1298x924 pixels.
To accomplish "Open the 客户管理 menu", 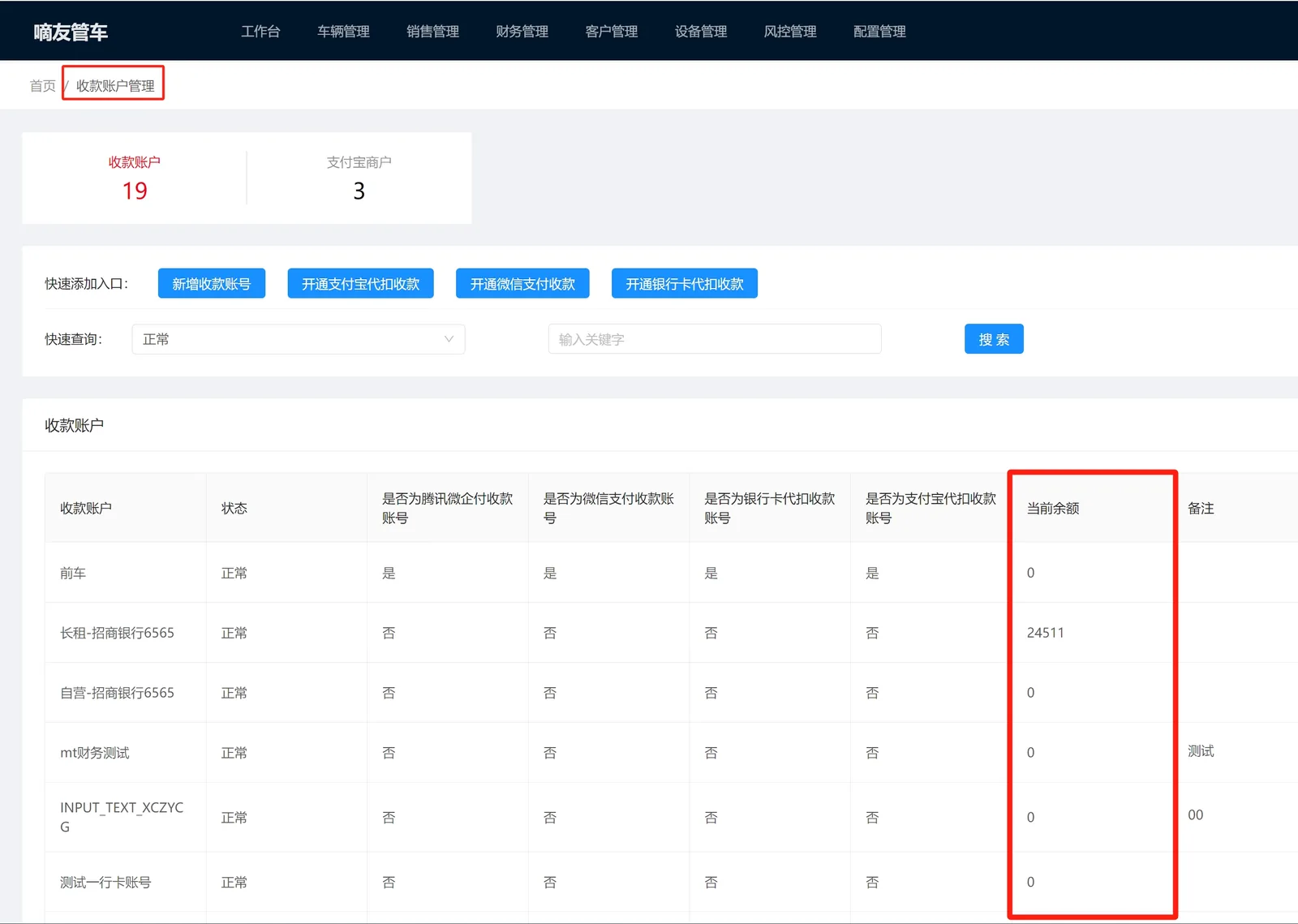I will point(611,32).
